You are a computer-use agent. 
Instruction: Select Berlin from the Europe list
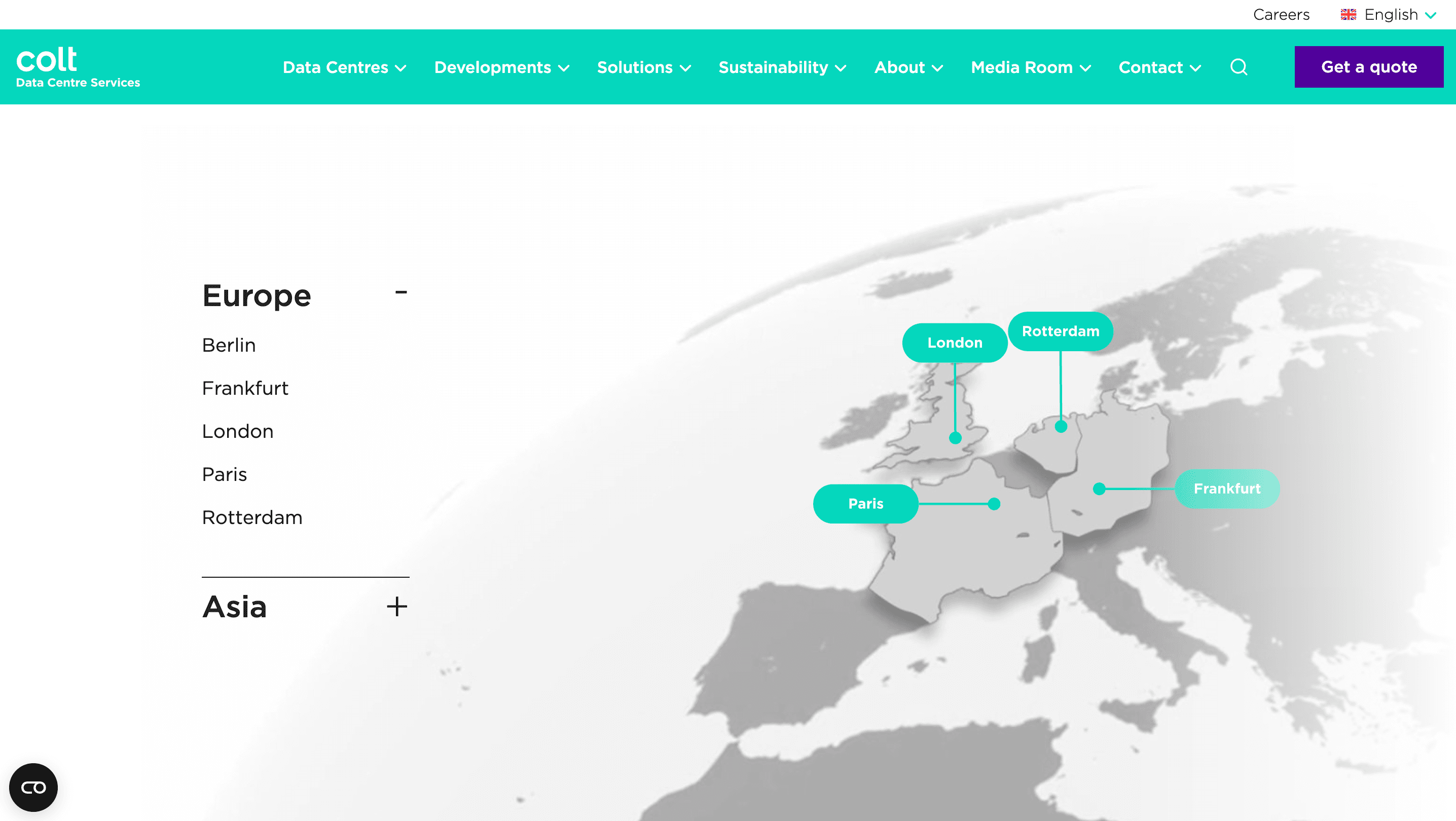(228, 345)
